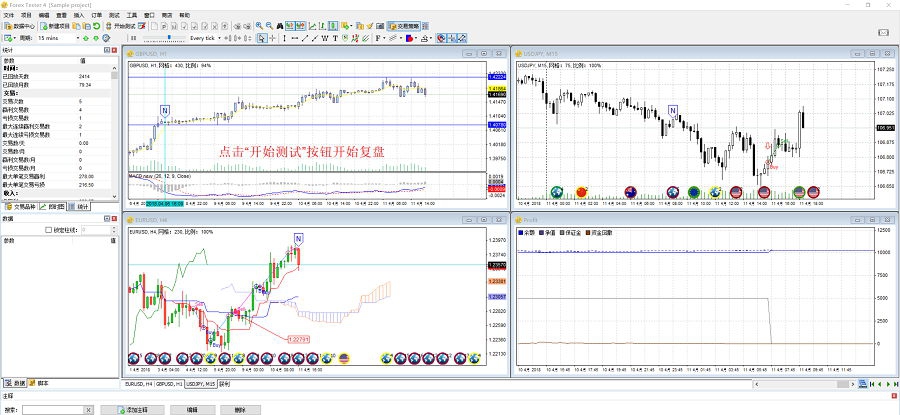
Task: Open the 帮助 menu
Action: (184, 14)
